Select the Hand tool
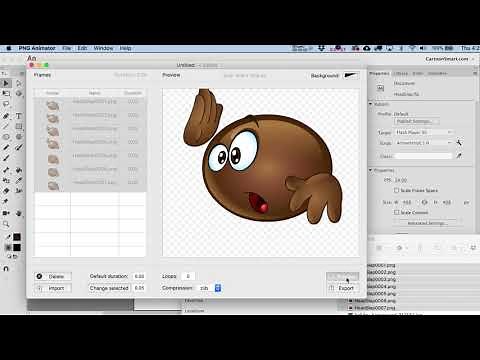Viewport: 480px width, 360px height. click(19, 213)
